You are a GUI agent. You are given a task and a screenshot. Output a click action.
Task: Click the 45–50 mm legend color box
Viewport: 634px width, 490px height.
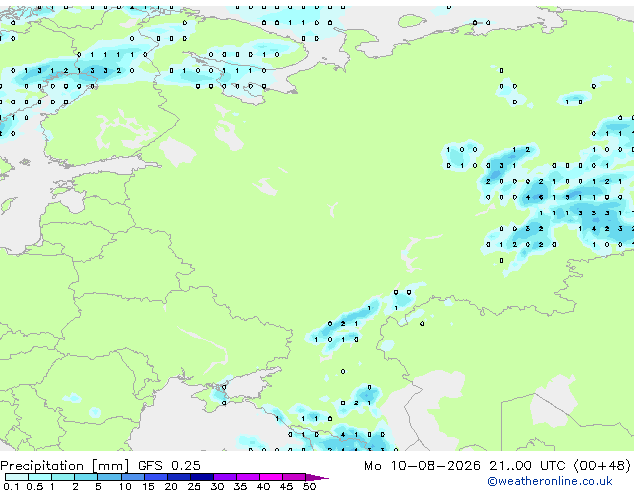coord(294,477)
